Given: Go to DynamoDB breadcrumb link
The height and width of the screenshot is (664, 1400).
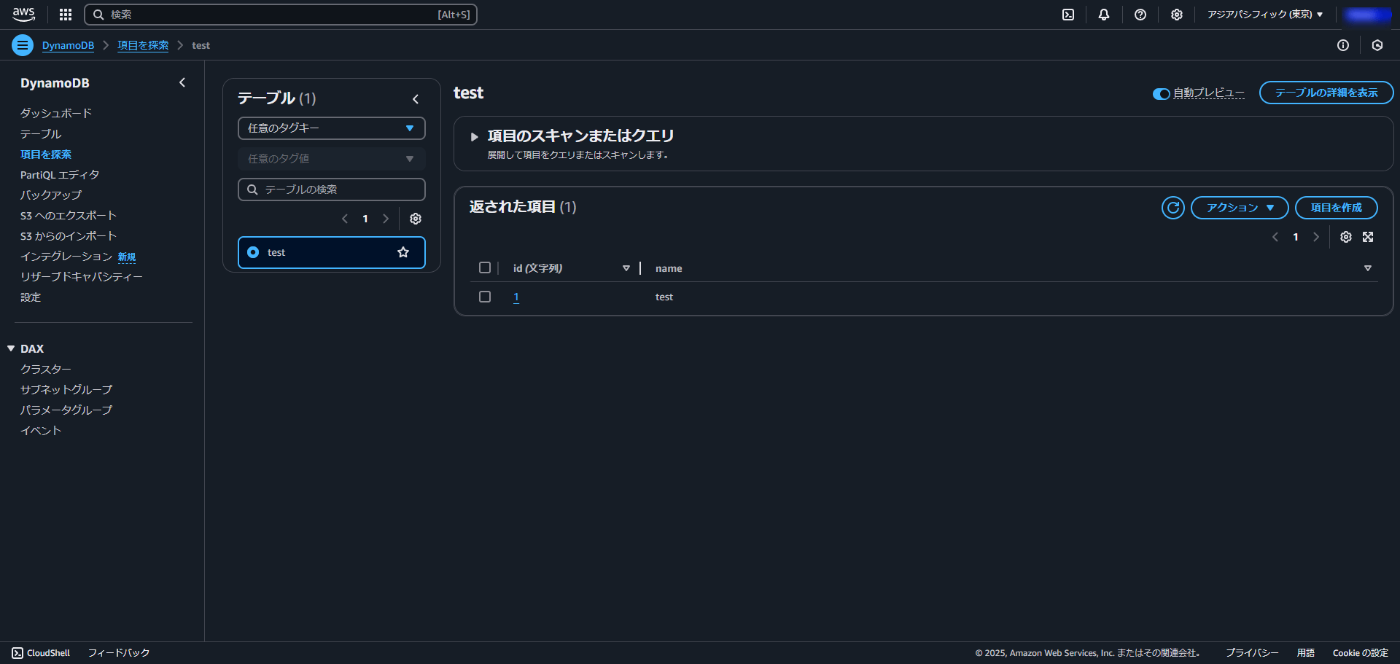Looking at the screenshot, I should click(x=68, y=45).
